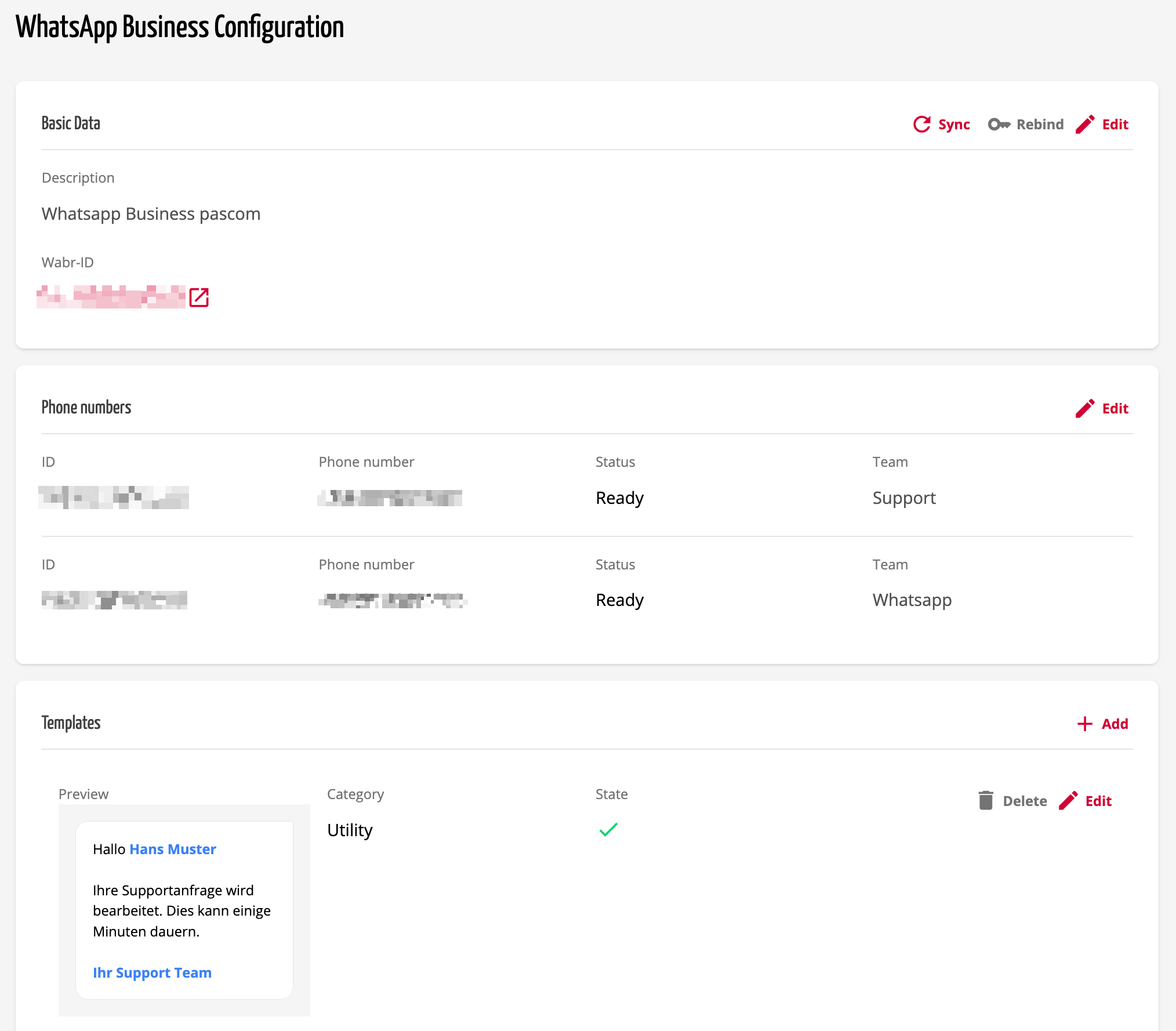Screen dimensions: 1176x1031
Task: Click the blurred Wabr-ID value
Action: pyautogui.click(x=111, y=297)
